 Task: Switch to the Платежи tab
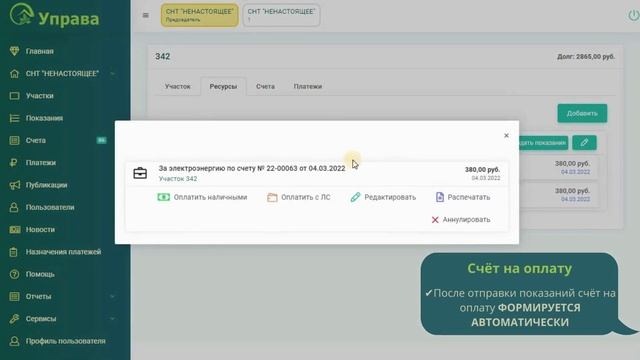308,87
